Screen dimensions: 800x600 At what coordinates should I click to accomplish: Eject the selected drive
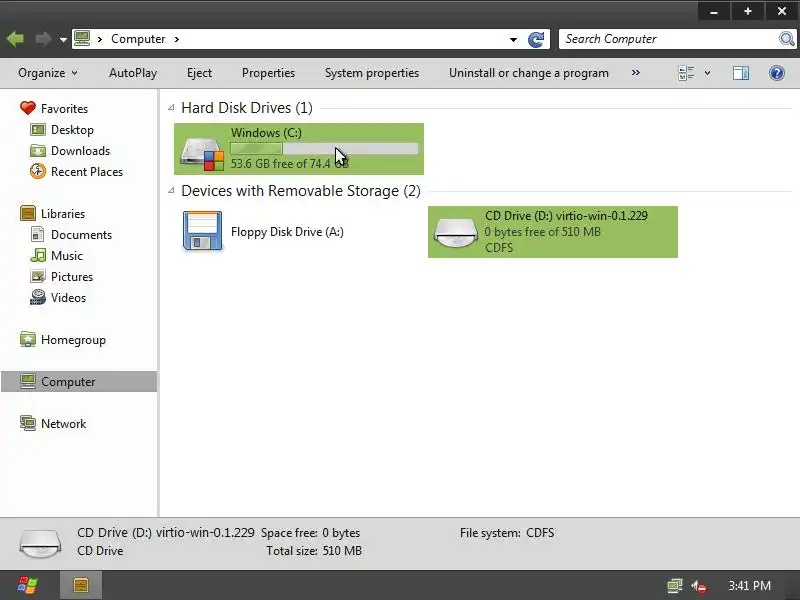(199, 73)
